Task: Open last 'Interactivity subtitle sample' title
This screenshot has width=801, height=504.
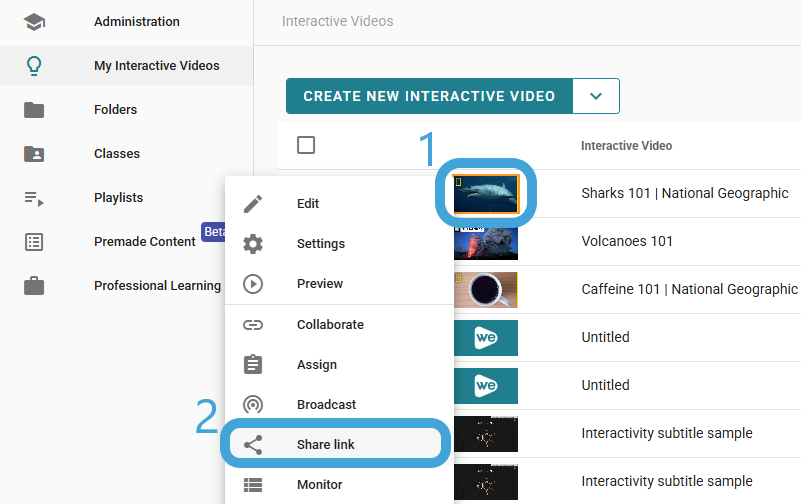Action: coord(667,482)
